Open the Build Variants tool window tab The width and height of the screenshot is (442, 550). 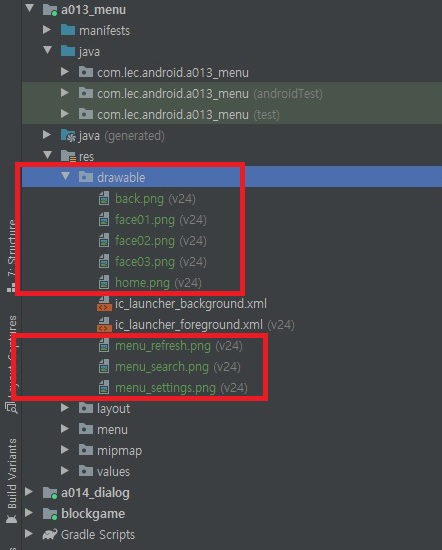(11, 481)
